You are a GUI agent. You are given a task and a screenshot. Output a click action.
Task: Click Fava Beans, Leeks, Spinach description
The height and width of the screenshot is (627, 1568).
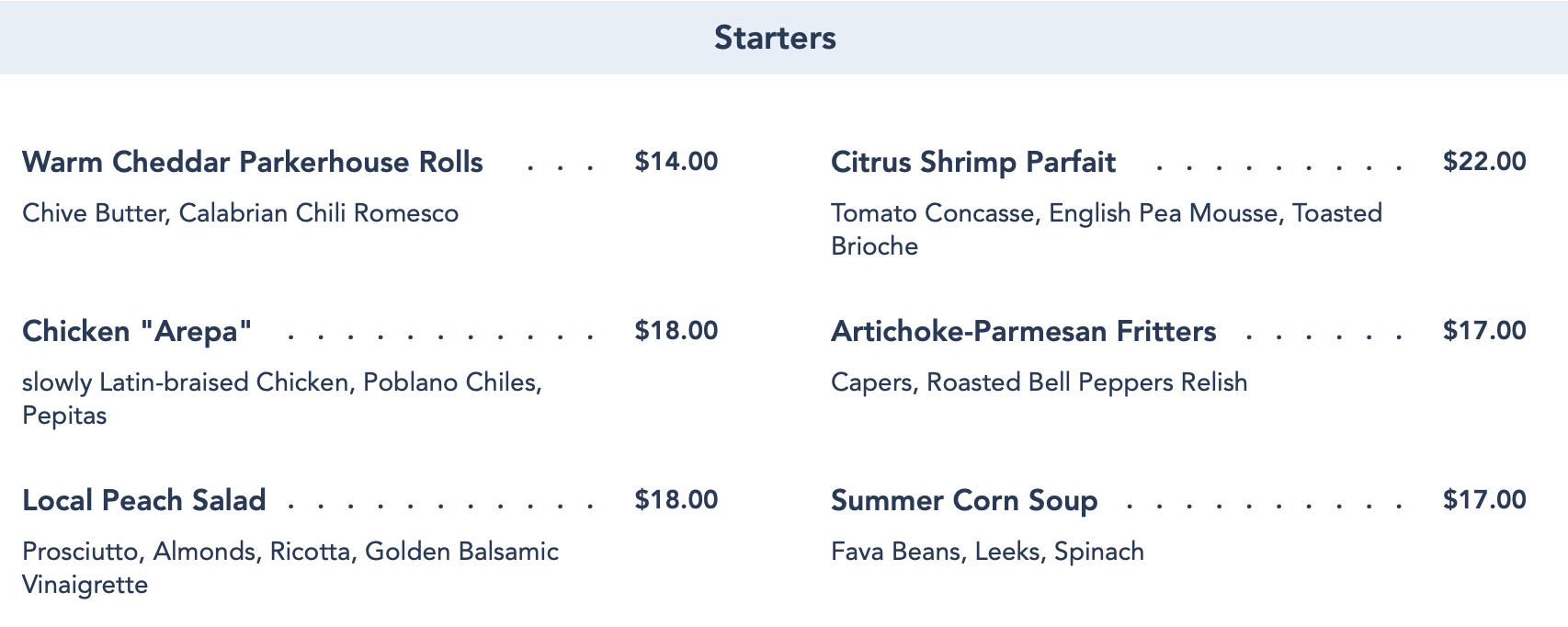(987, 552)
